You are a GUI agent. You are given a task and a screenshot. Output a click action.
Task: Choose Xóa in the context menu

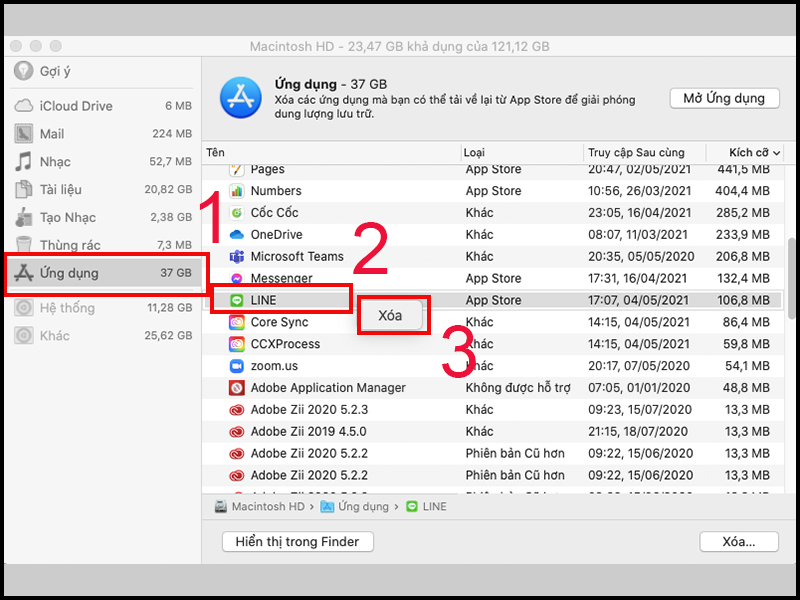tap(390, 315)
